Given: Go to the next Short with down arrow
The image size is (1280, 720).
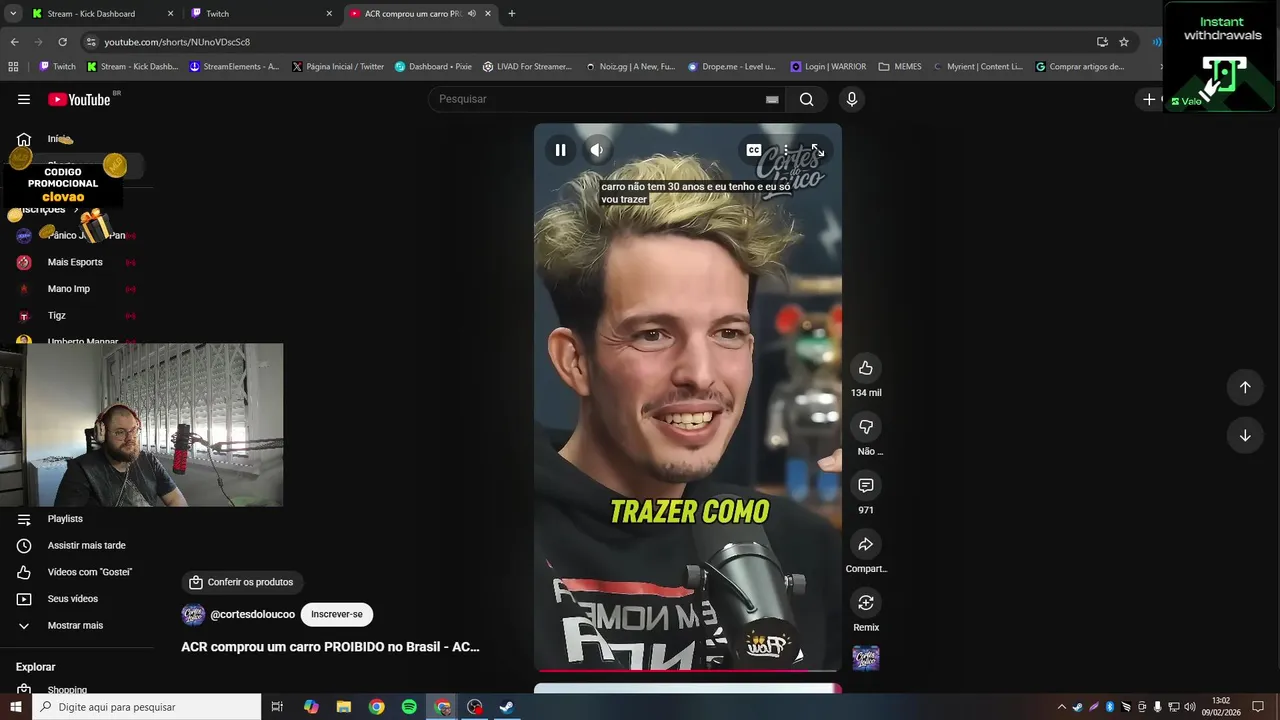Looking at the screenshot, I should coord(1245,435).
